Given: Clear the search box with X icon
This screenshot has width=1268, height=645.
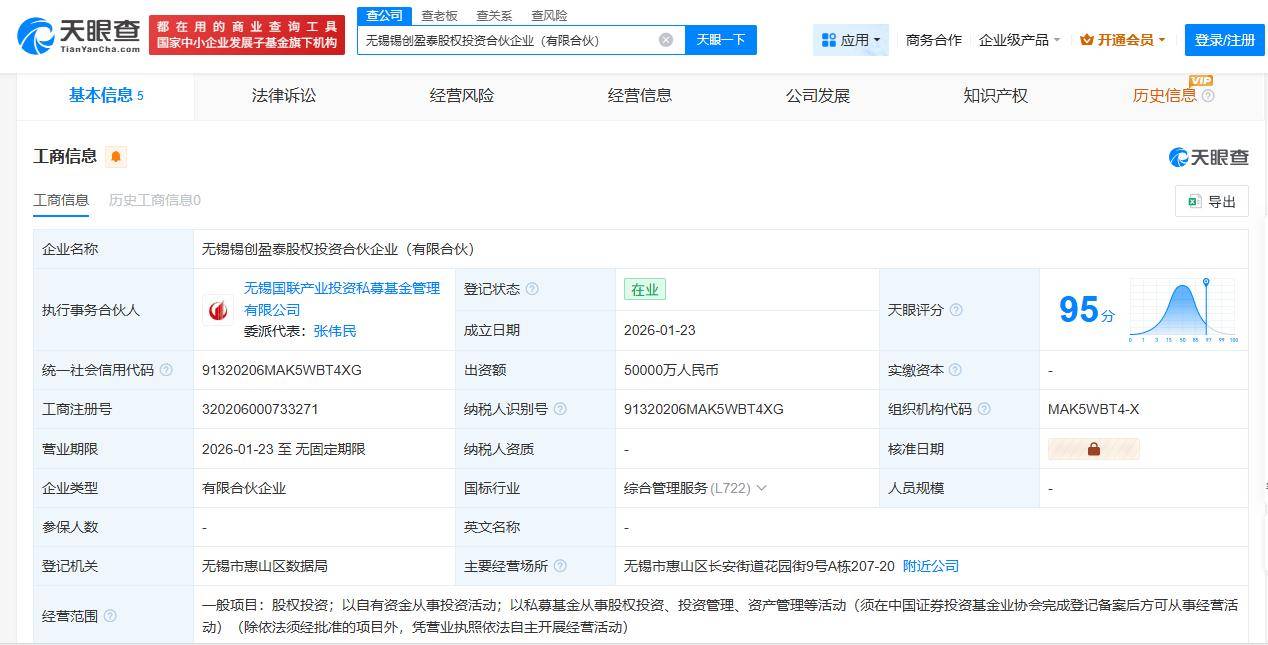Looking at the screenshot, I should point(666,40).
